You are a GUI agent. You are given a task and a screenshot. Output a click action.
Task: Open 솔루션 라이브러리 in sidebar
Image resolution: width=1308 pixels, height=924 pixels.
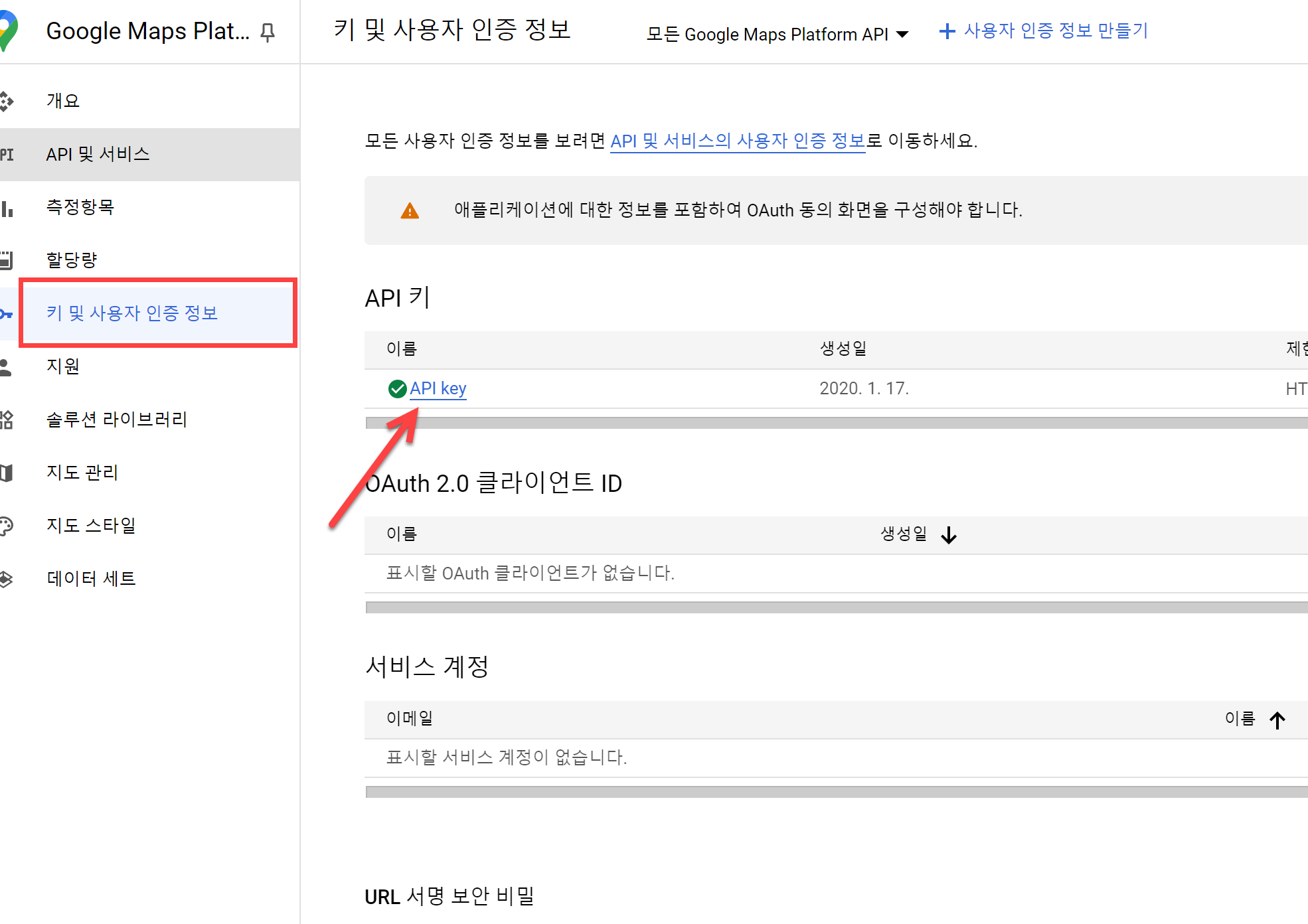(116, 420)
